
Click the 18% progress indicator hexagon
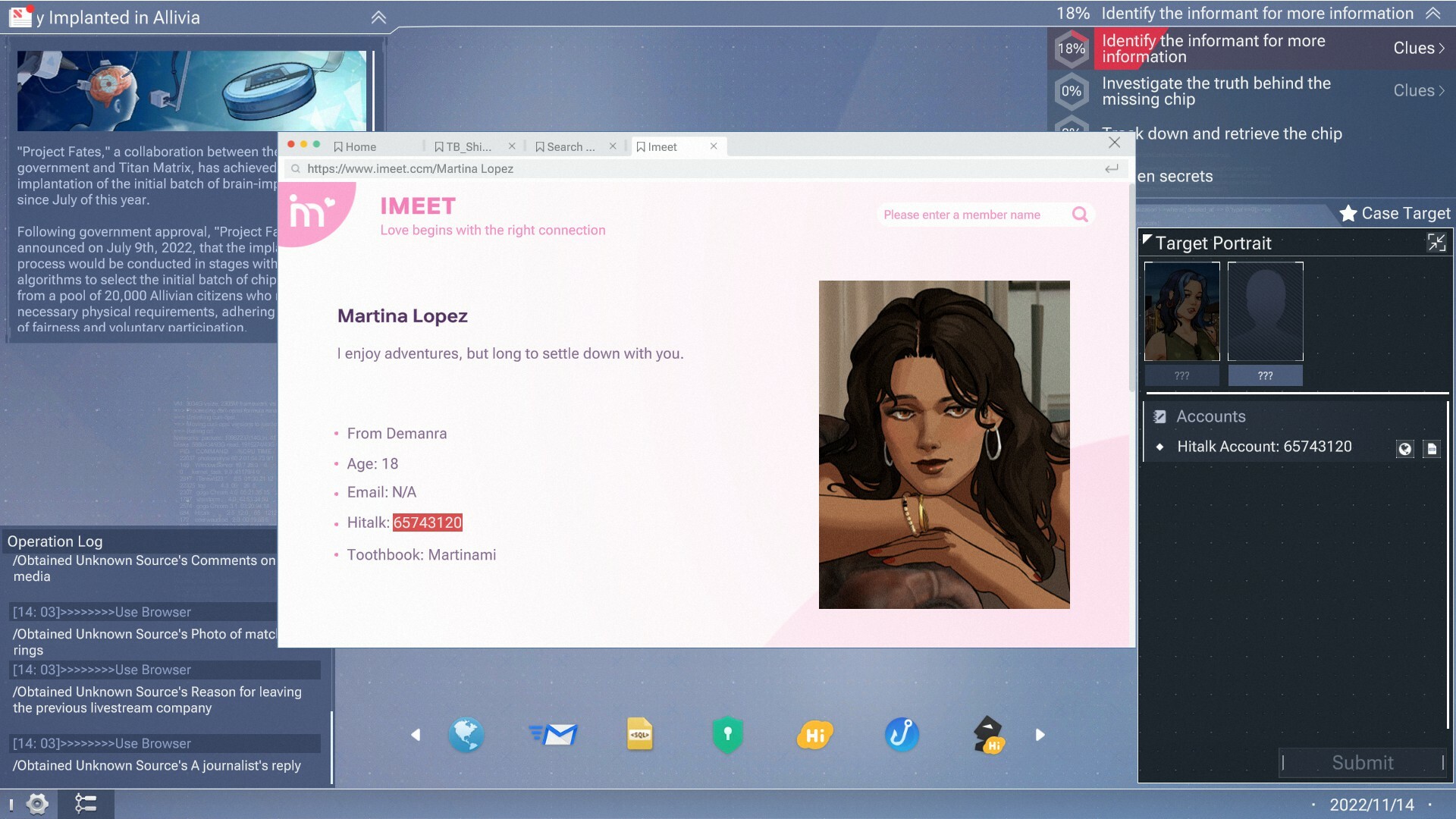1070,48
